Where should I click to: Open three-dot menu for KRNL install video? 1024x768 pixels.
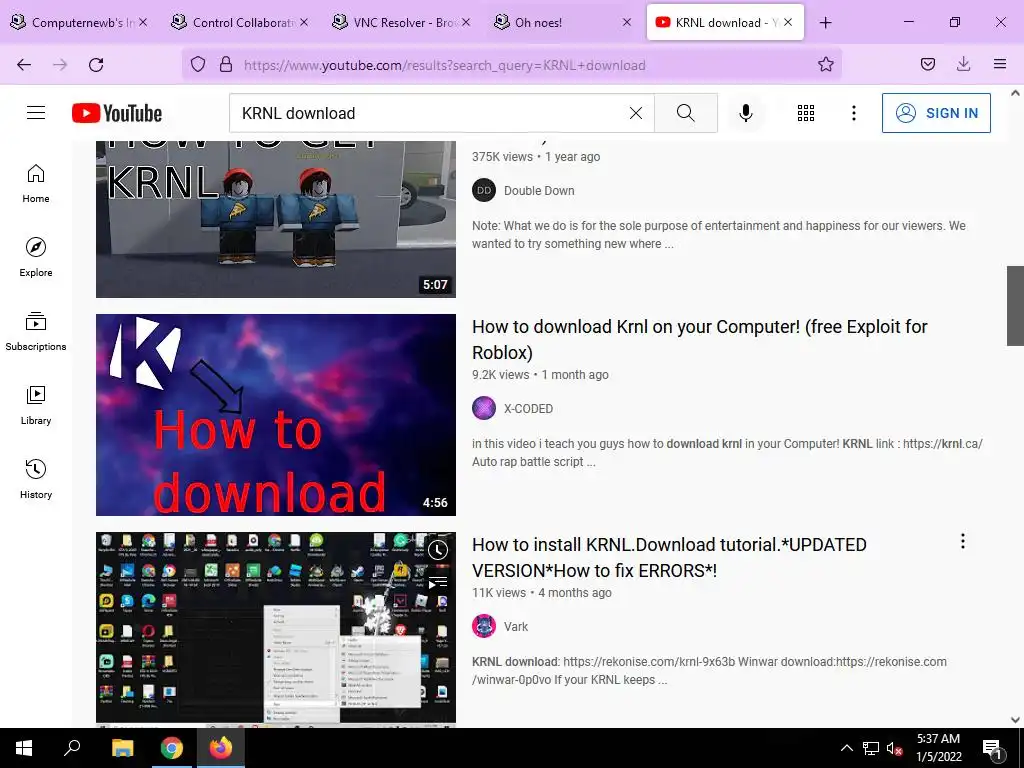coord(963,541)
